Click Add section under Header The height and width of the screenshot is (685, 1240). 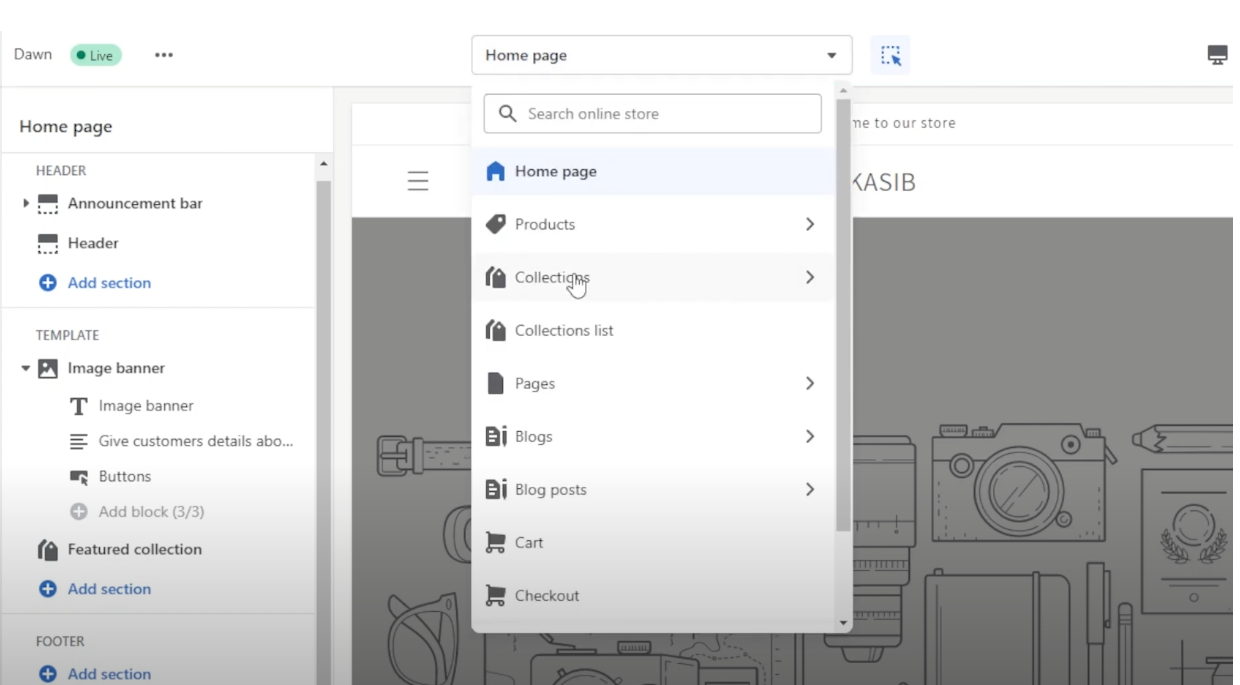pos(109,283)
